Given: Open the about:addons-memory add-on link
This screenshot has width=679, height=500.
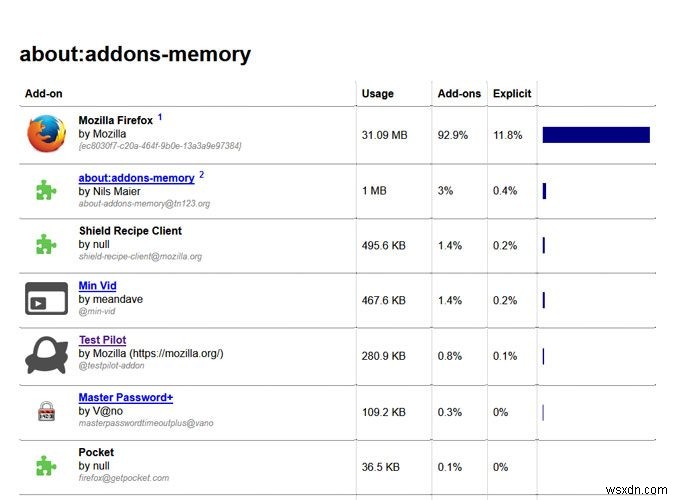Looking at the screenshot, I should 136,178.
